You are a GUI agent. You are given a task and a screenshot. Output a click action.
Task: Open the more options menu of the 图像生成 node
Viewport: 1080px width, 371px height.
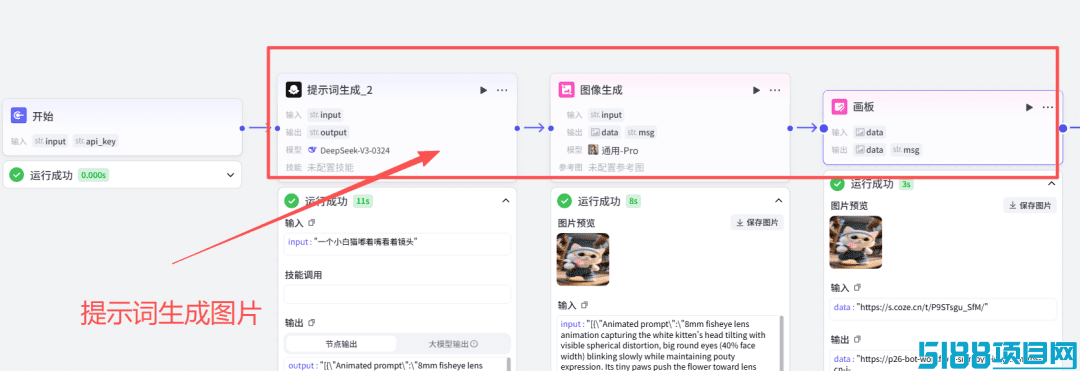click(x=775, y=90)
